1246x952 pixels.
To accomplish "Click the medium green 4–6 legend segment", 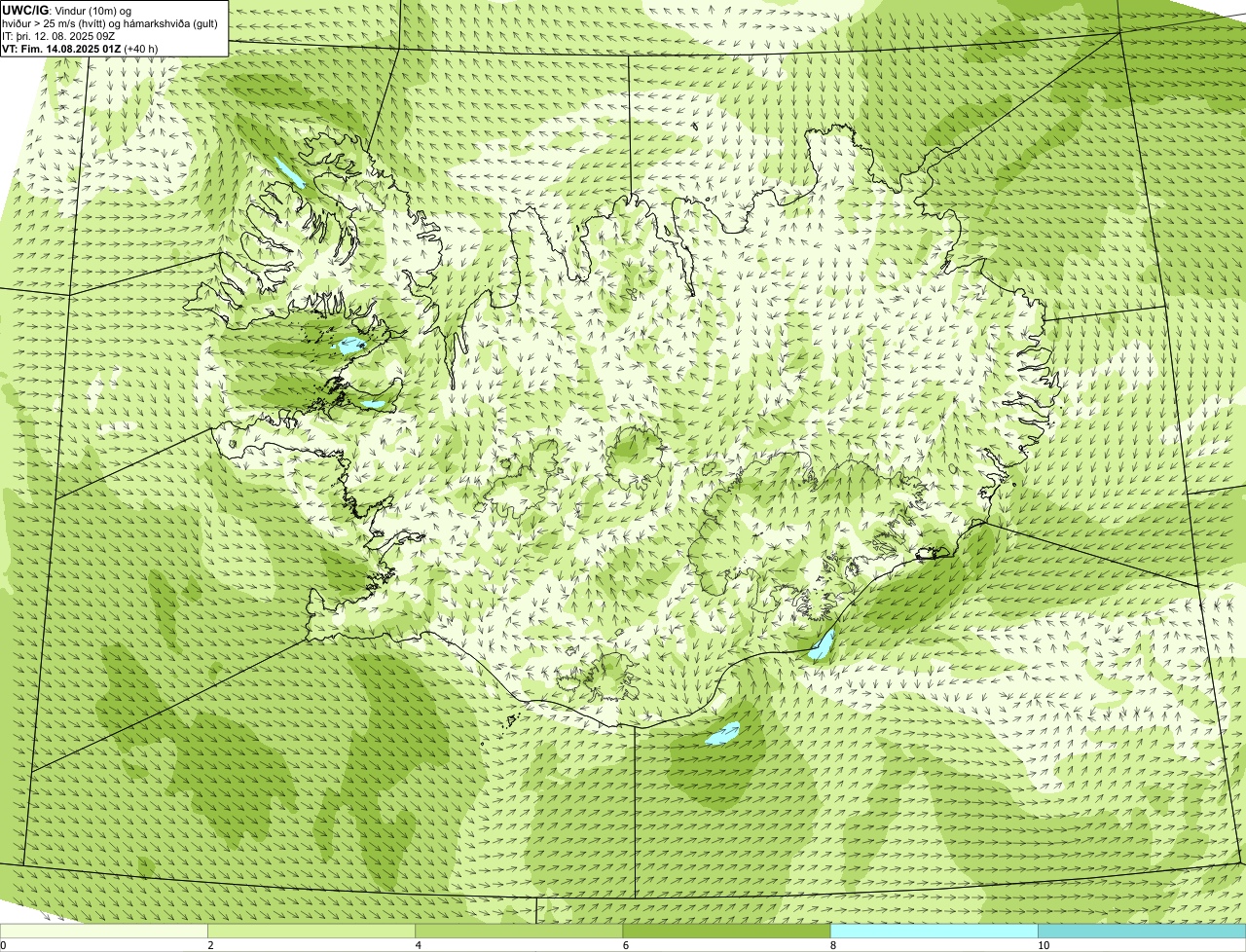I will pyautogui.click(x=519, y=932).
